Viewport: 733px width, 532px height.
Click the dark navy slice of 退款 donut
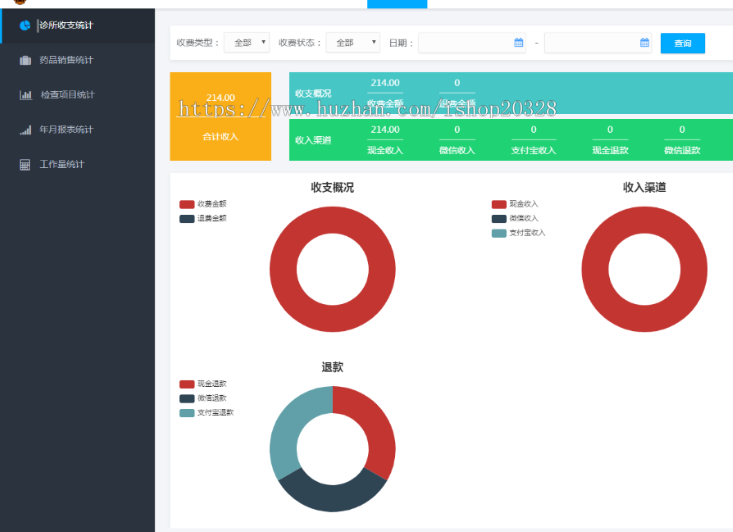click(x=333, y=498)
